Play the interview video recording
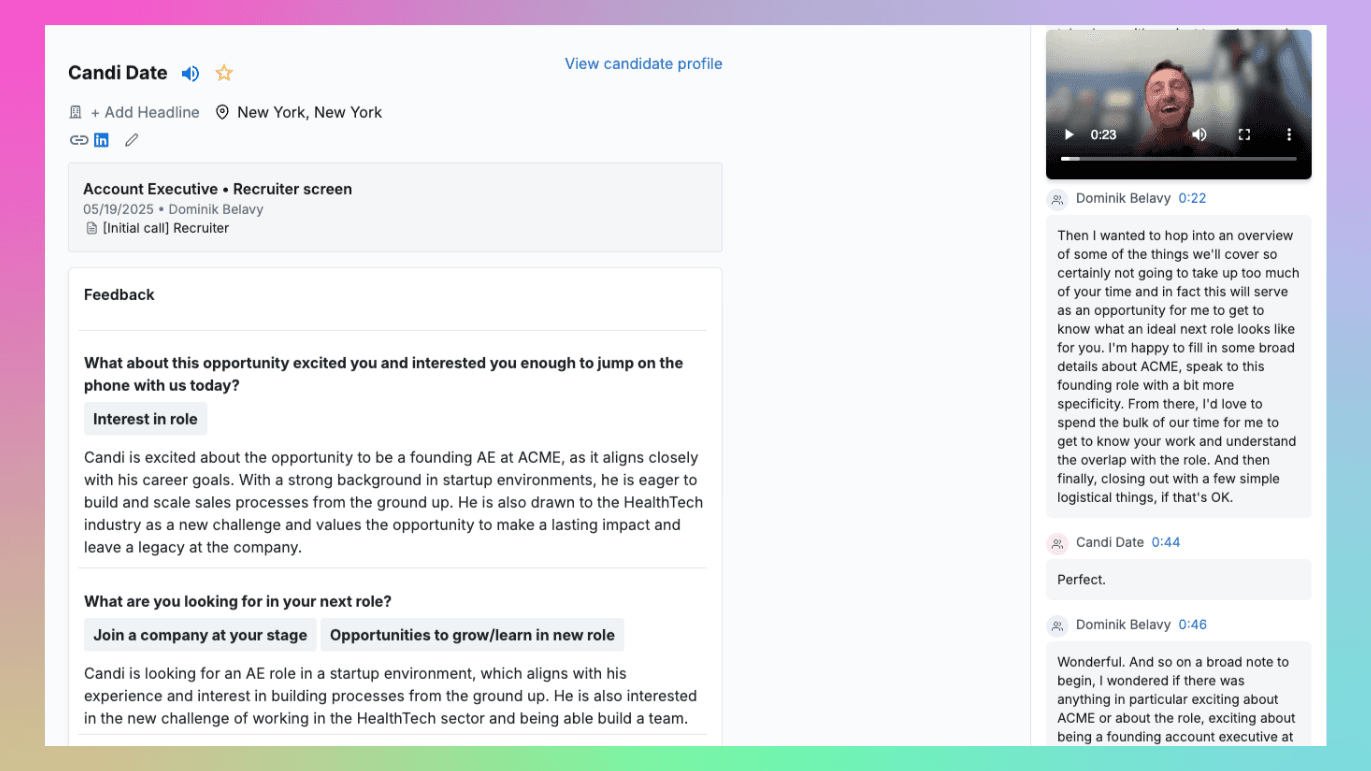 click(1069, 134)
